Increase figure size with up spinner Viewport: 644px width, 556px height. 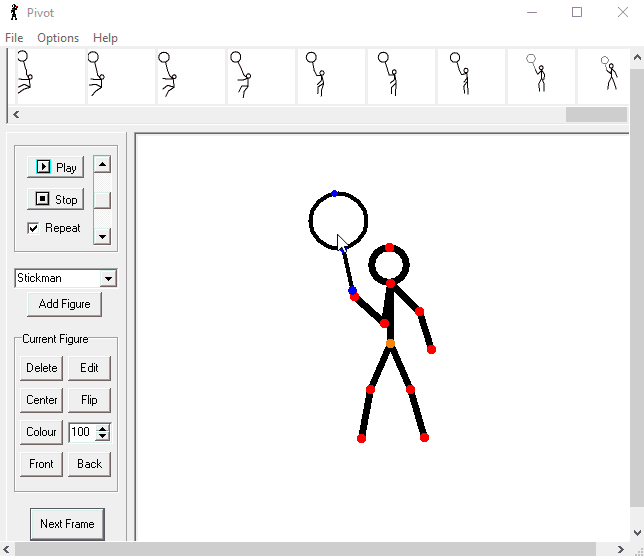[103, 428]
